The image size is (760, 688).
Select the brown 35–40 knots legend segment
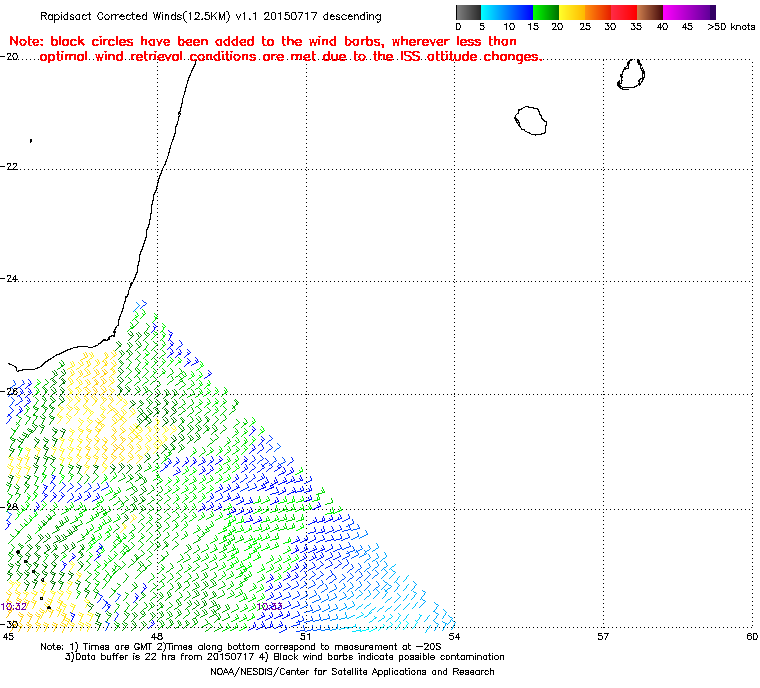point(650,12)
